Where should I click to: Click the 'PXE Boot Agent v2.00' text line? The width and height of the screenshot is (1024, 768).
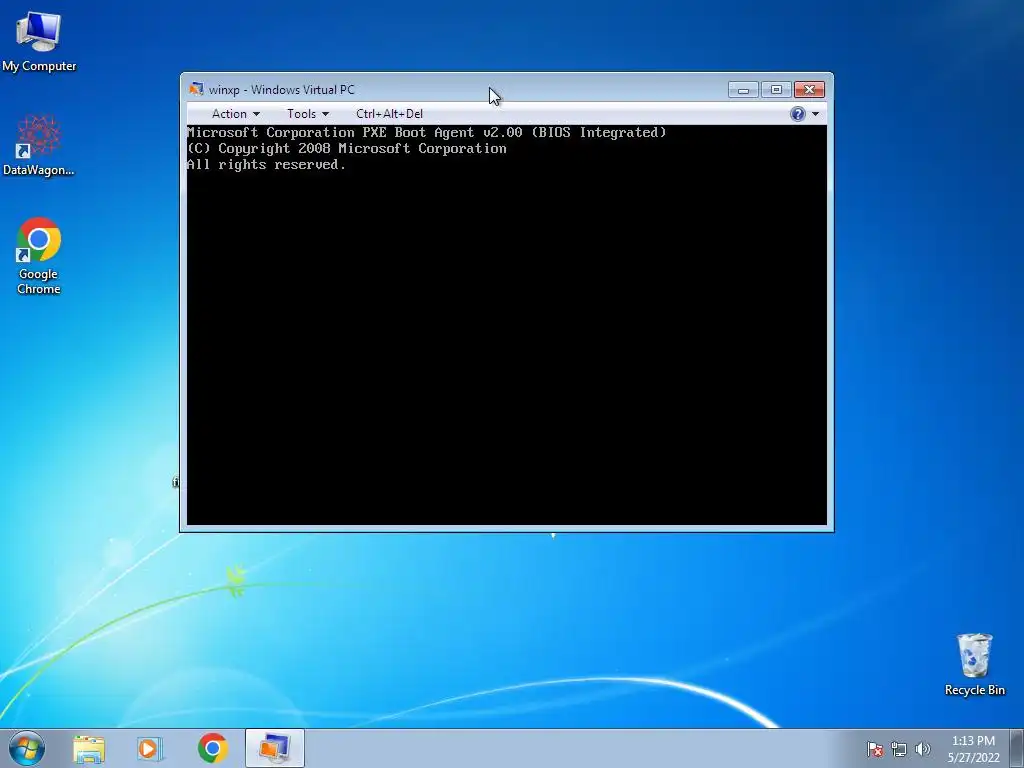click(x=426, y=133)
